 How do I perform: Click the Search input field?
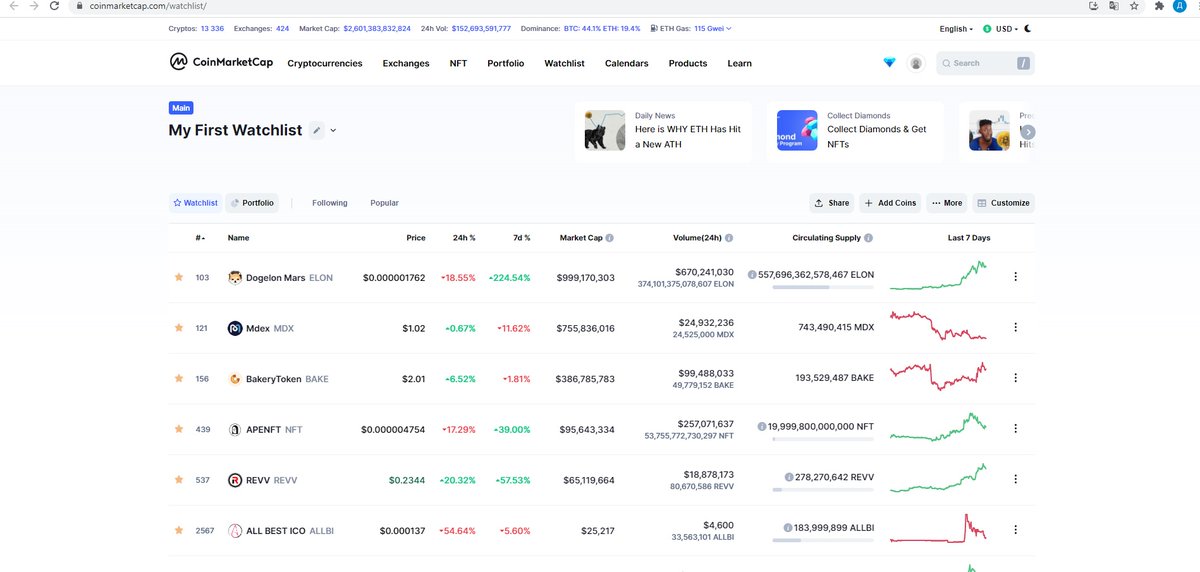pyautogui.click(x=985, y=63)
